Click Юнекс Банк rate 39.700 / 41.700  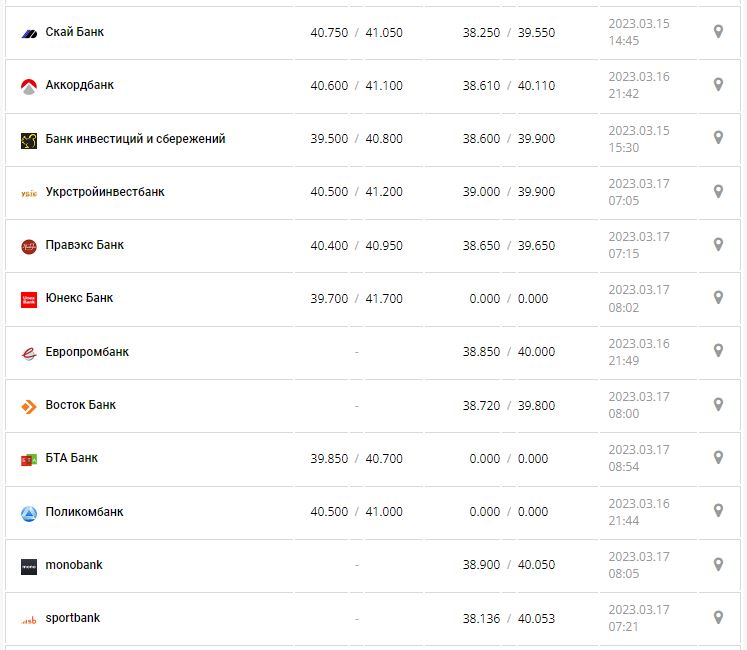[x=356, y=297]
